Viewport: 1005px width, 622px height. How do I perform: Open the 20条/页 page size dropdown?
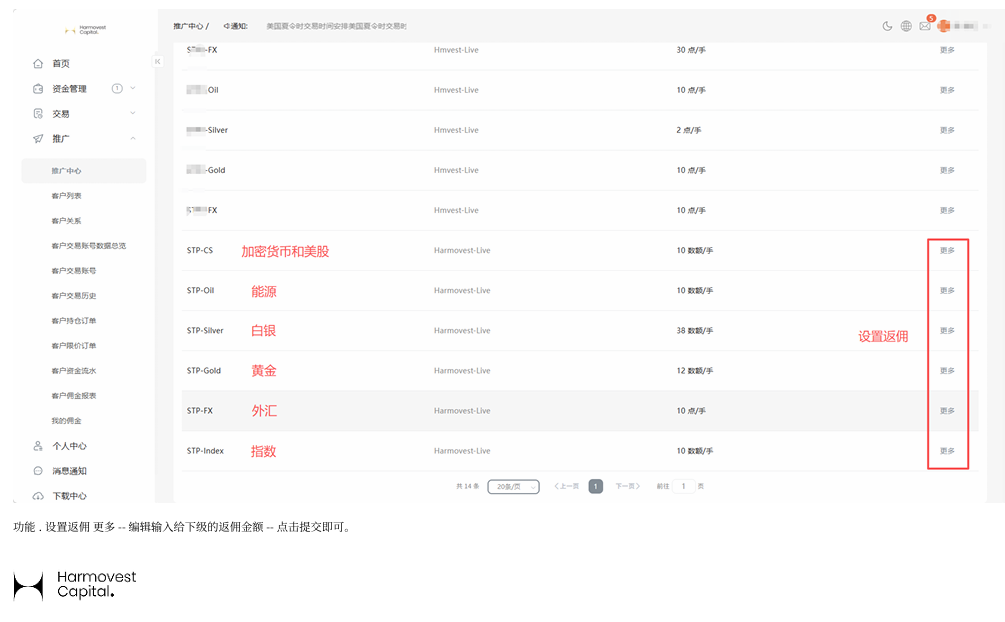(x=513, y=487)
